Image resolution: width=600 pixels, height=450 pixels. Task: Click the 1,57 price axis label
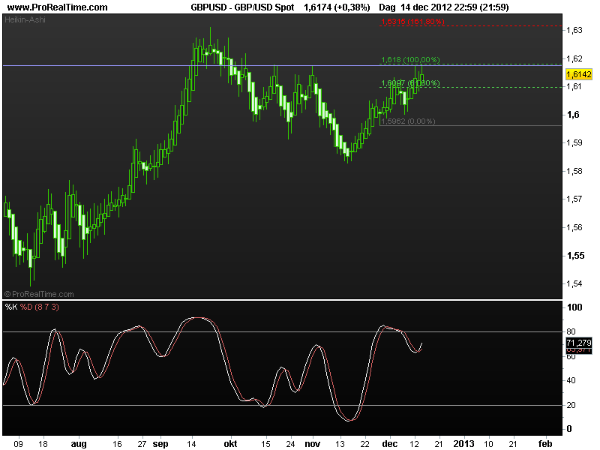tap(574, 199)
